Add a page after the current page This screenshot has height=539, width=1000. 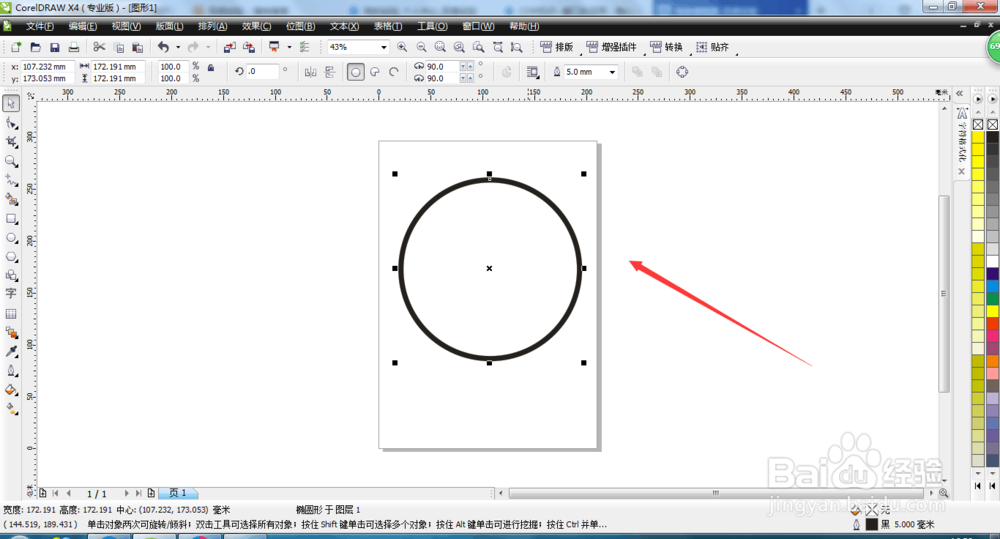(x=151, y=493)
